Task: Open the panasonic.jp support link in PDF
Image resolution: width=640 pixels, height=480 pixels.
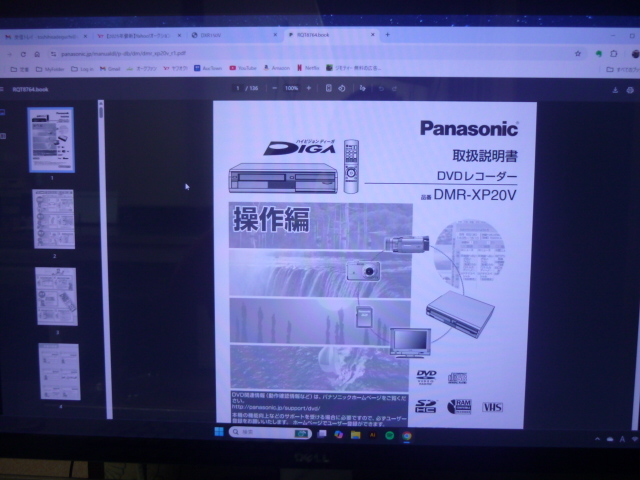Action: 276,407
